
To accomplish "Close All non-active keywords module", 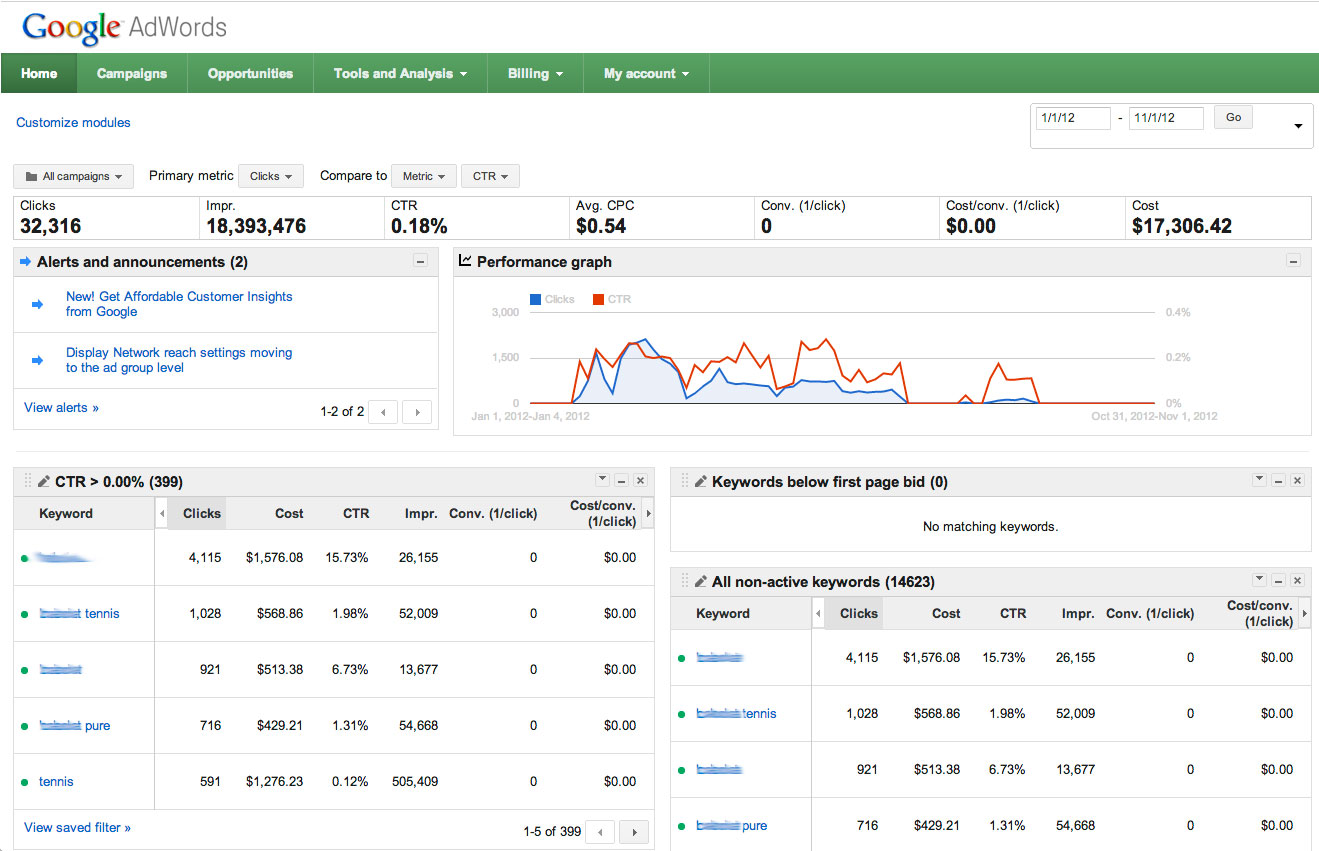I will [1297, 581].
